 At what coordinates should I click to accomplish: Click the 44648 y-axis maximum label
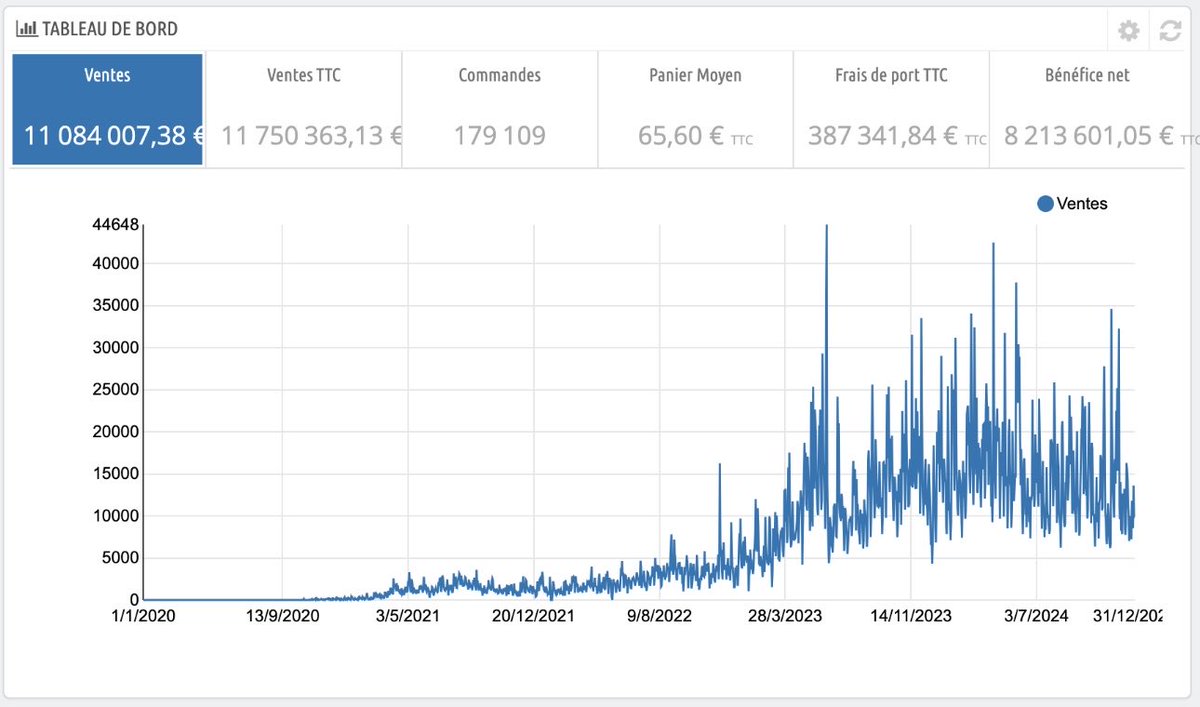[x=116, y=225]
